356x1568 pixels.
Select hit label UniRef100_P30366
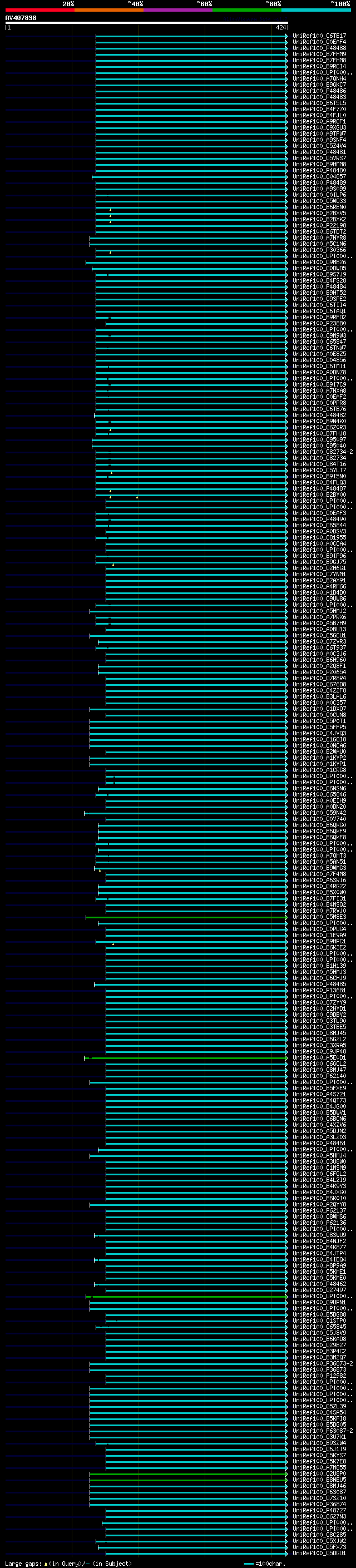pos(319,250)
